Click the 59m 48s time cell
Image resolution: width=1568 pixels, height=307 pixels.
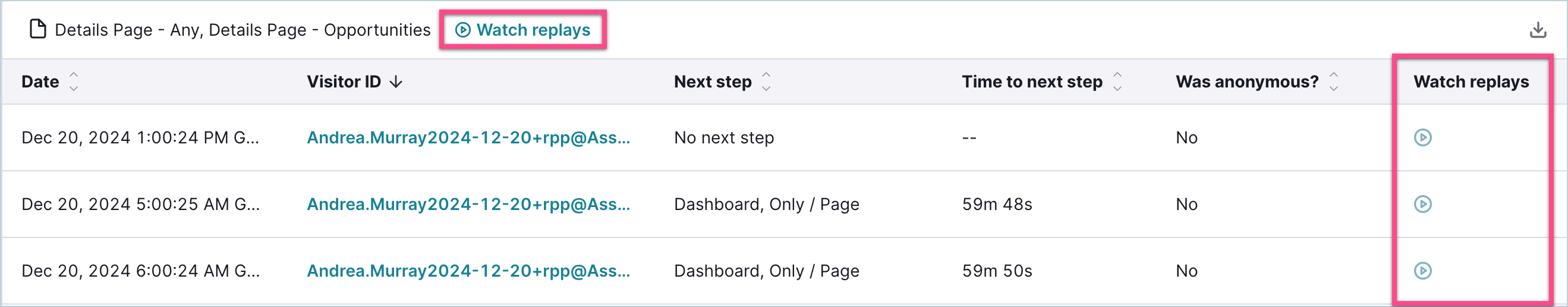997,204
